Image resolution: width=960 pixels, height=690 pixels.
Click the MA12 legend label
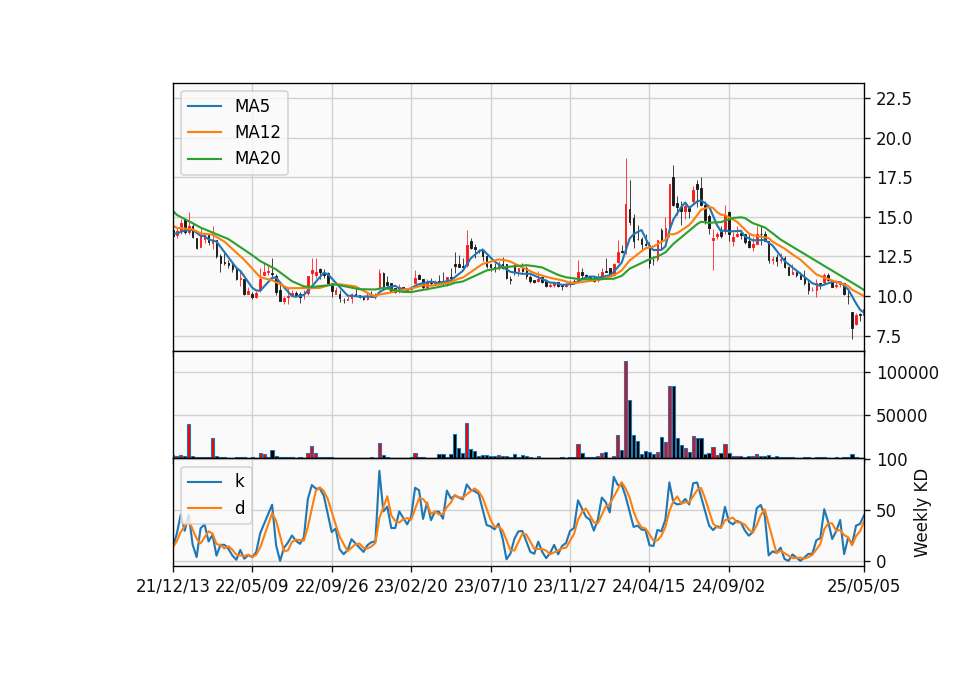(258, 132)
